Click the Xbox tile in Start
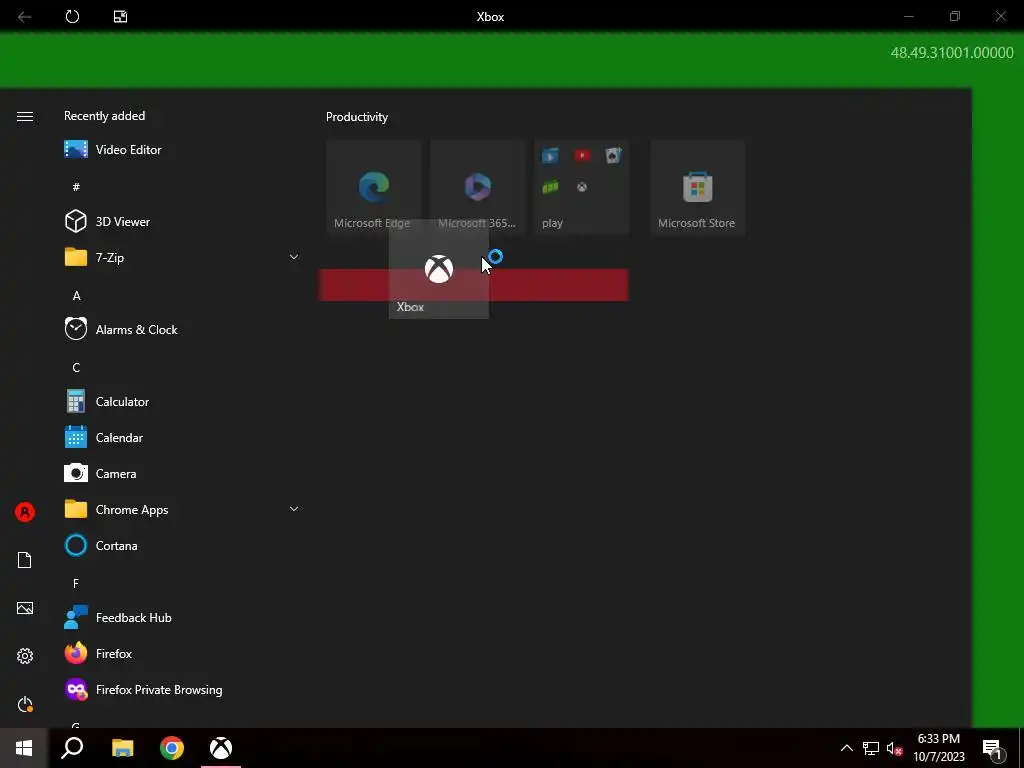1024x768 pixels. (439, 269)
